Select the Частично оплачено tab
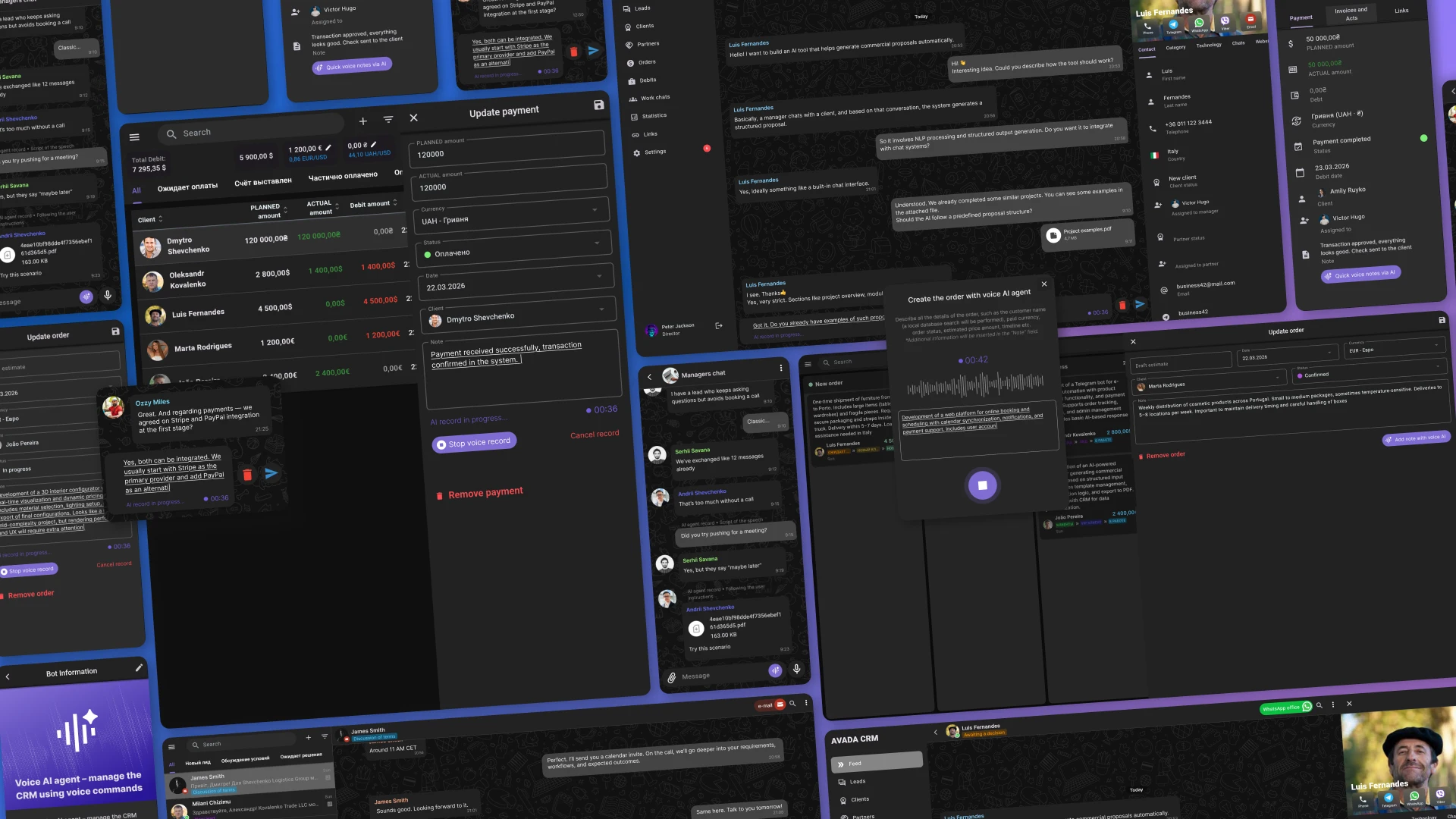The image size is (1456, 819). tap(343, 176)
